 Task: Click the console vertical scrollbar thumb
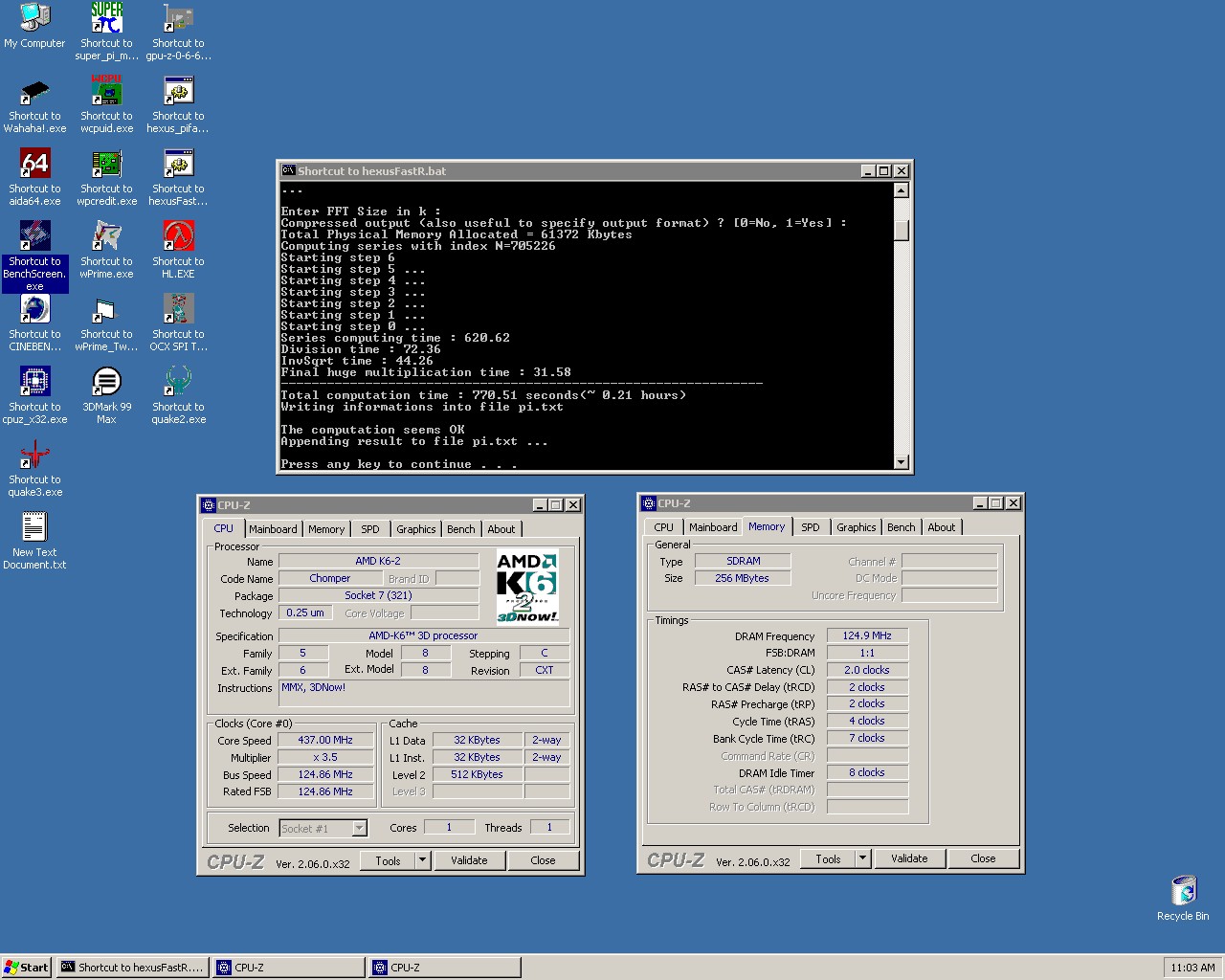point(901,230)
